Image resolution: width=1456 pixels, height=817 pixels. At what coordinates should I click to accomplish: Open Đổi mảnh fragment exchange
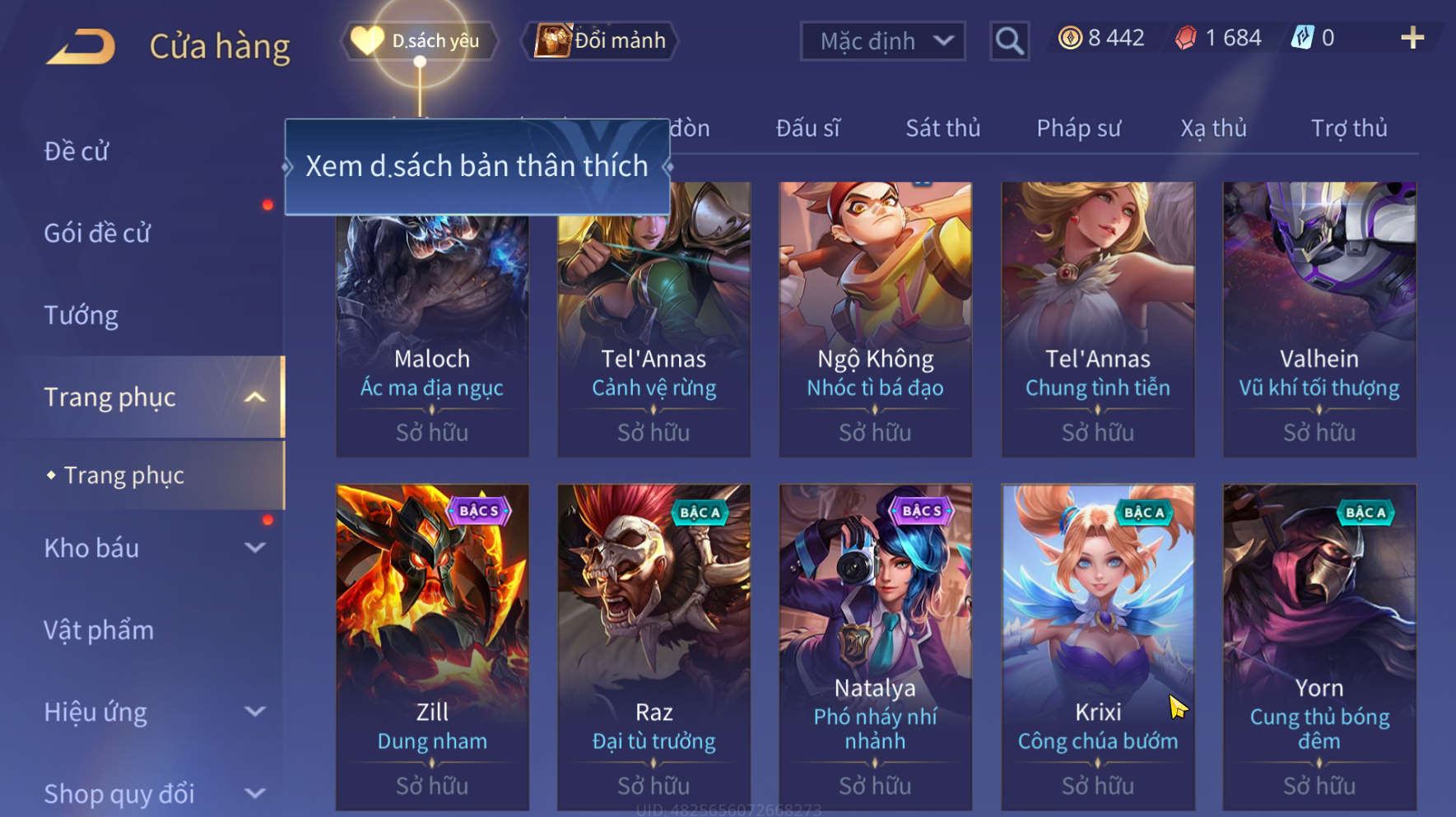600,40
